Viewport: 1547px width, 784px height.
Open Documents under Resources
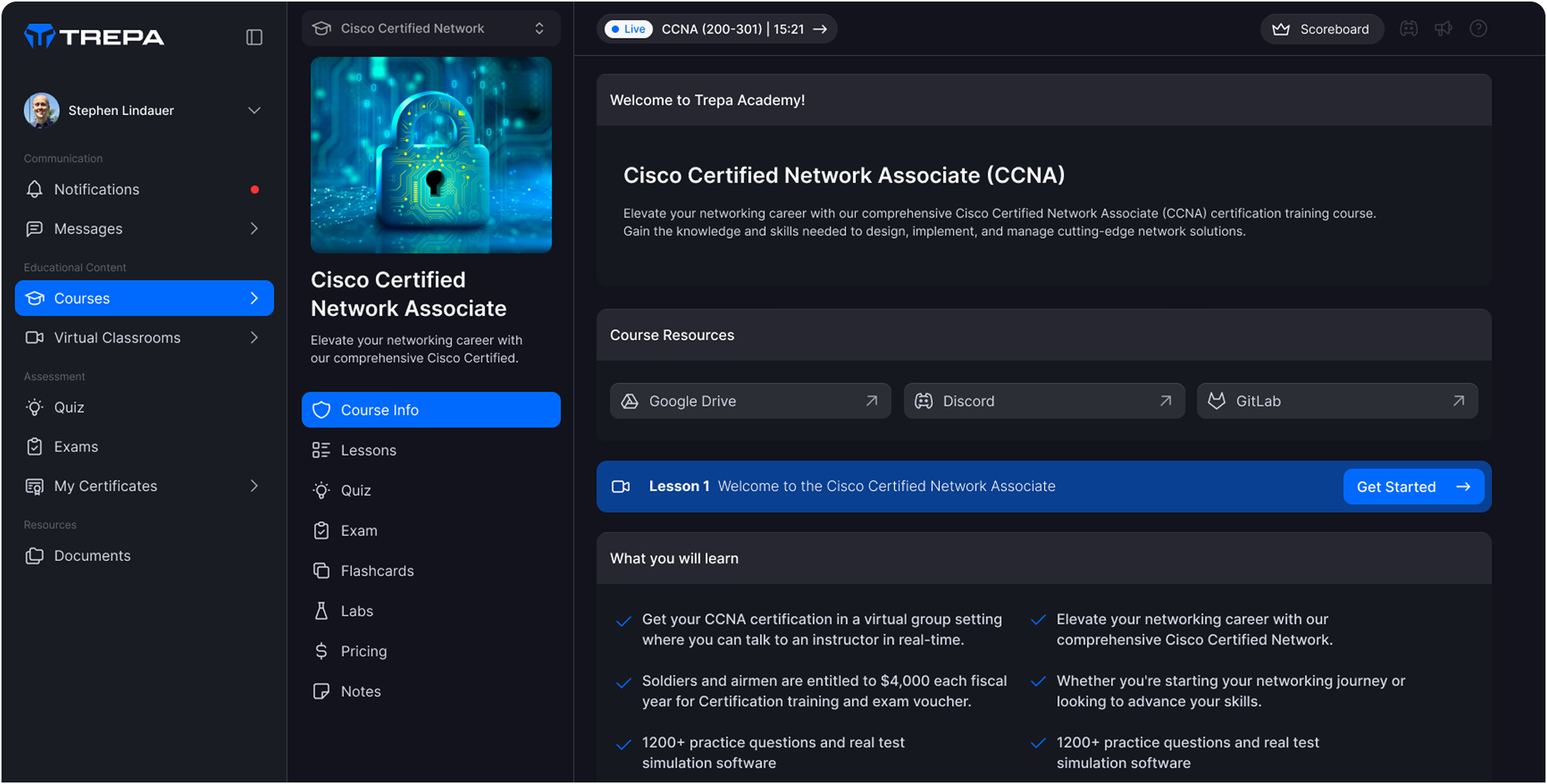[x=144, y=556]
